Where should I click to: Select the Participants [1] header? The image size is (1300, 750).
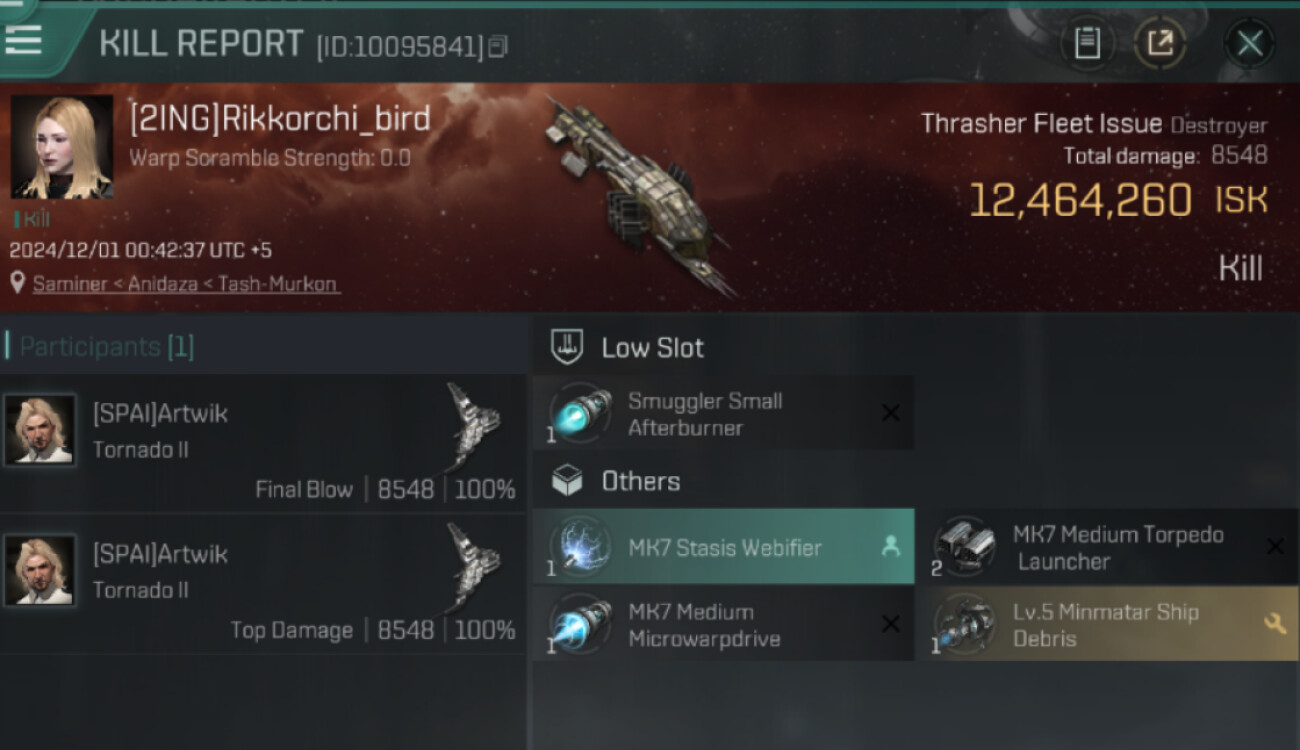click(107, 347)
